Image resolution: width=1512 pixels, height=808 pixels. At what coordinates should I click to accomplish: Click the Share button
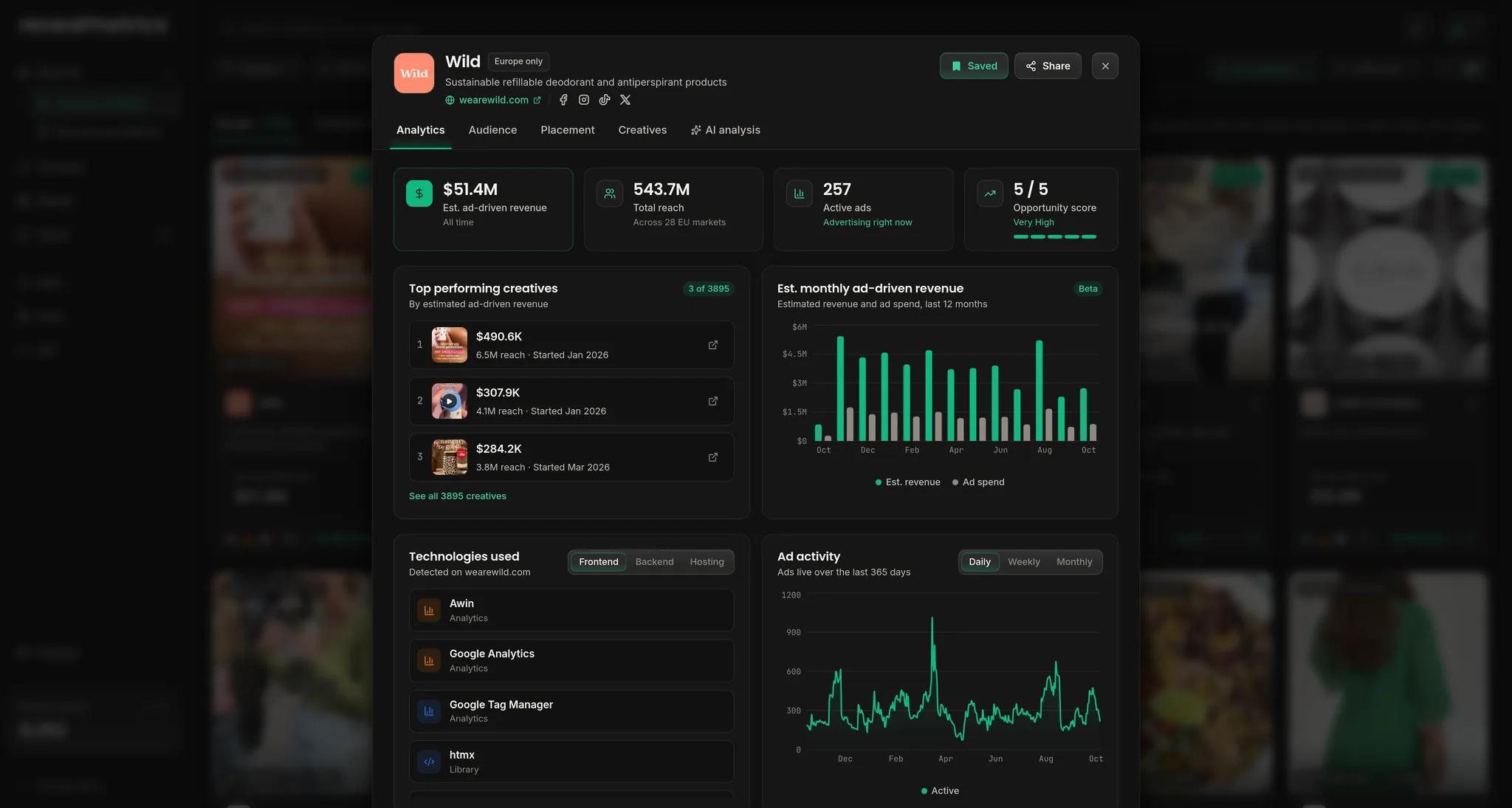tap(1048, 66)
